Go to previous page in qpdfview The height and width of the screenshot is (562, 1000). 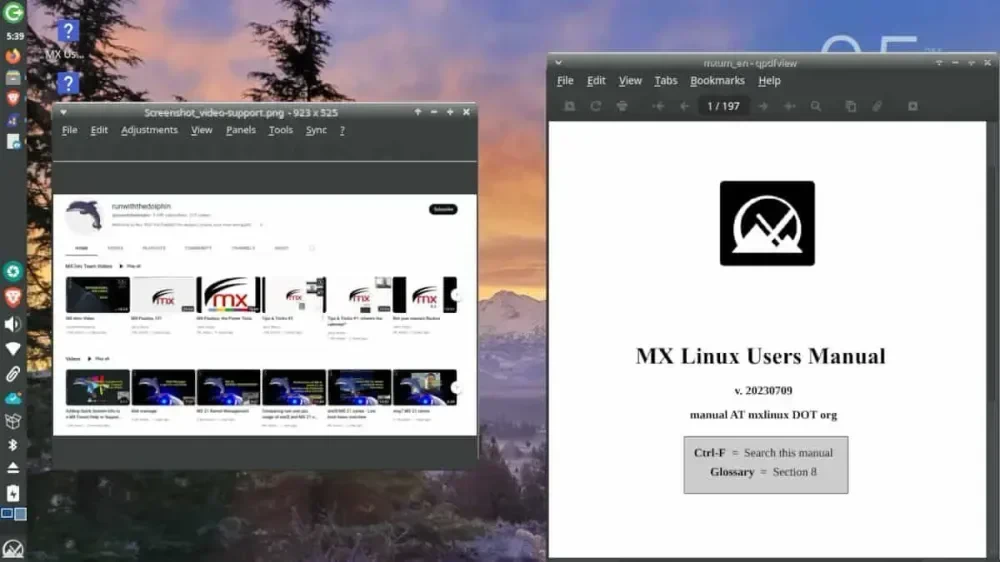(x=684, y=107)
